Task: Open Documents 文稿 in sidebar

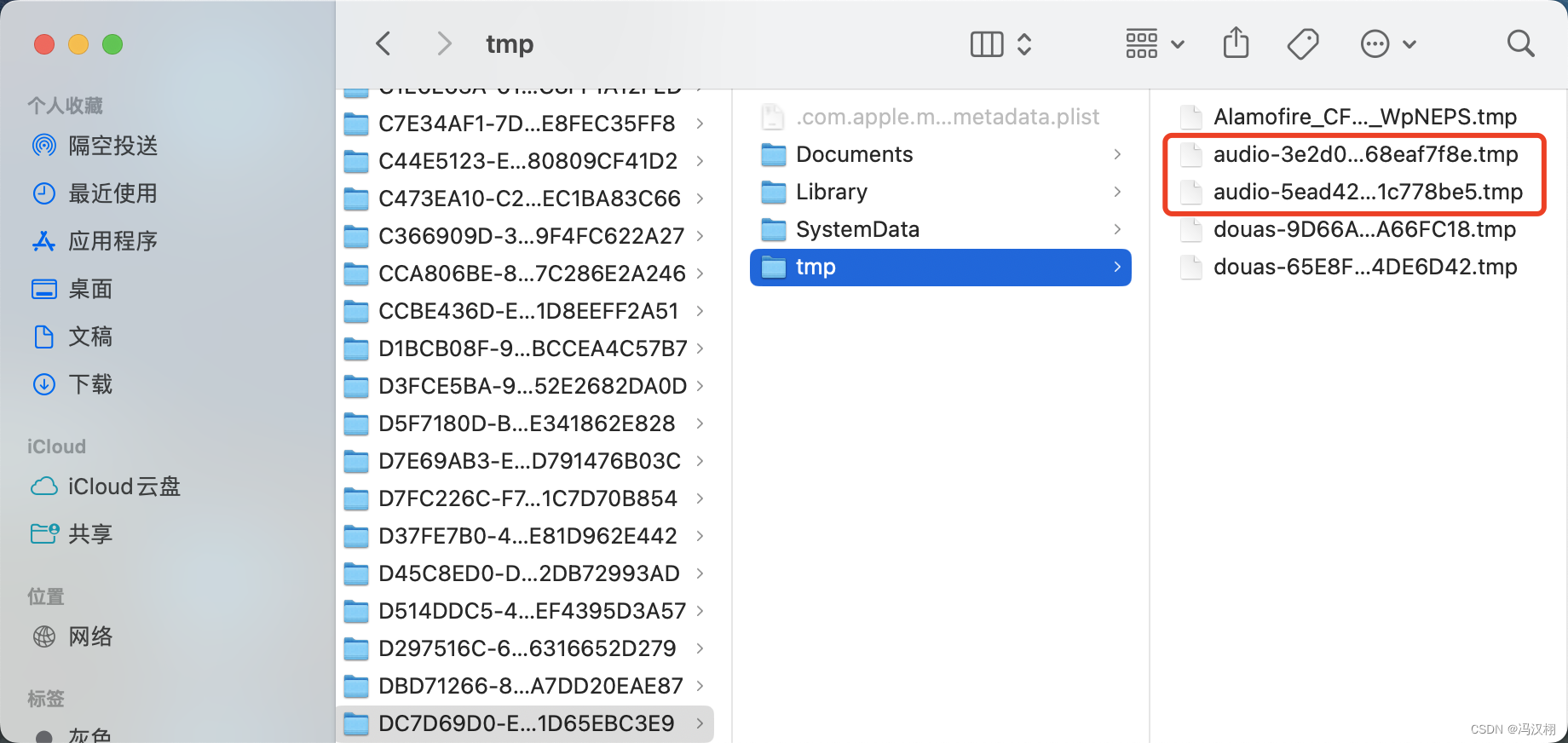Action: pyautogui.click(x=72, y=337)
